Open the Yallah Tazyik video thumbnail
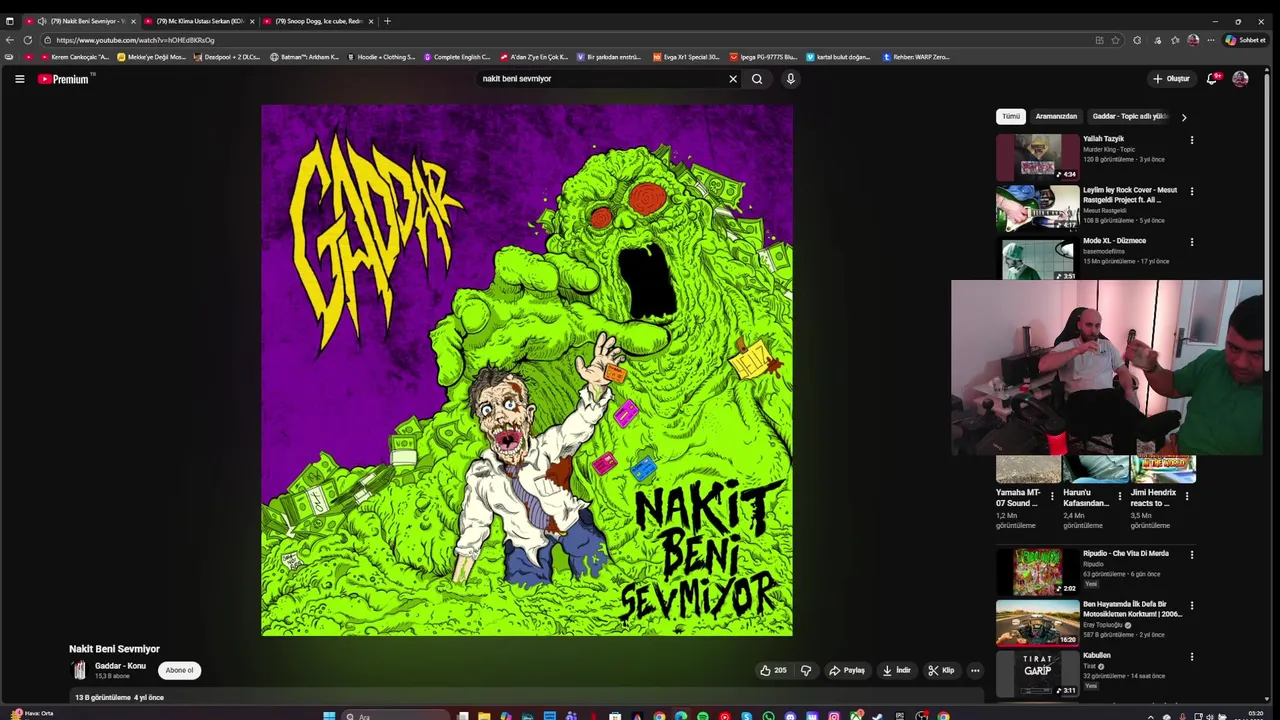Viewport: 1280px width, 720px height. [x=1037, y=157]
